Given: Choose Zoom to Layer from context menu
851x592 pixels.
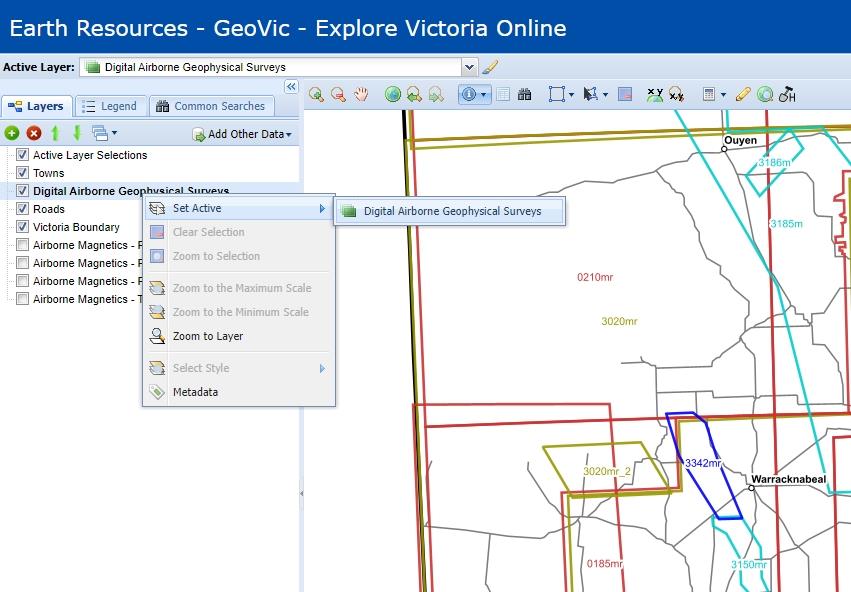Looking at the screenshot, I should [207, 336].
